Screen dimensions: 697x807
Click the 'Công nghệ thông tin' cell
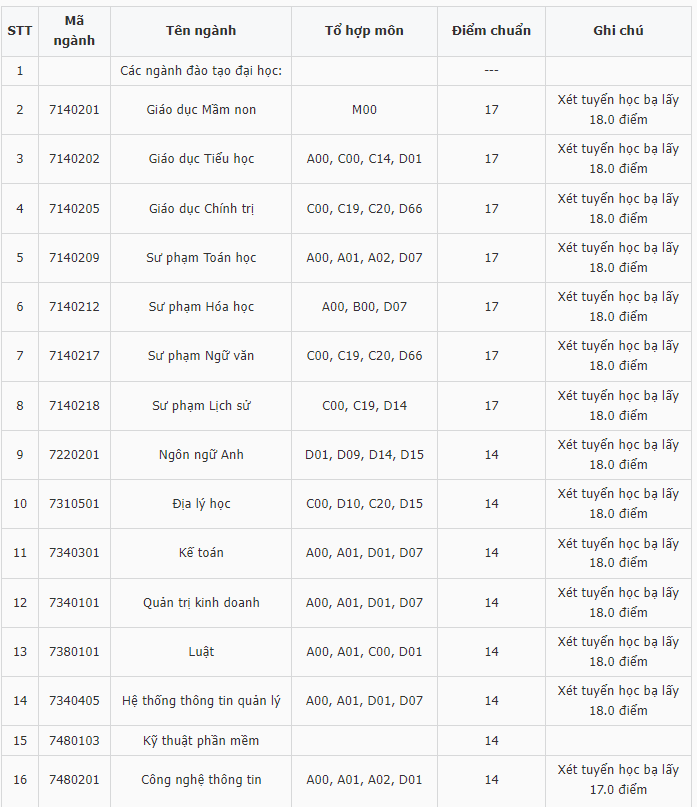pyautogui.click(x=201, y=780)
